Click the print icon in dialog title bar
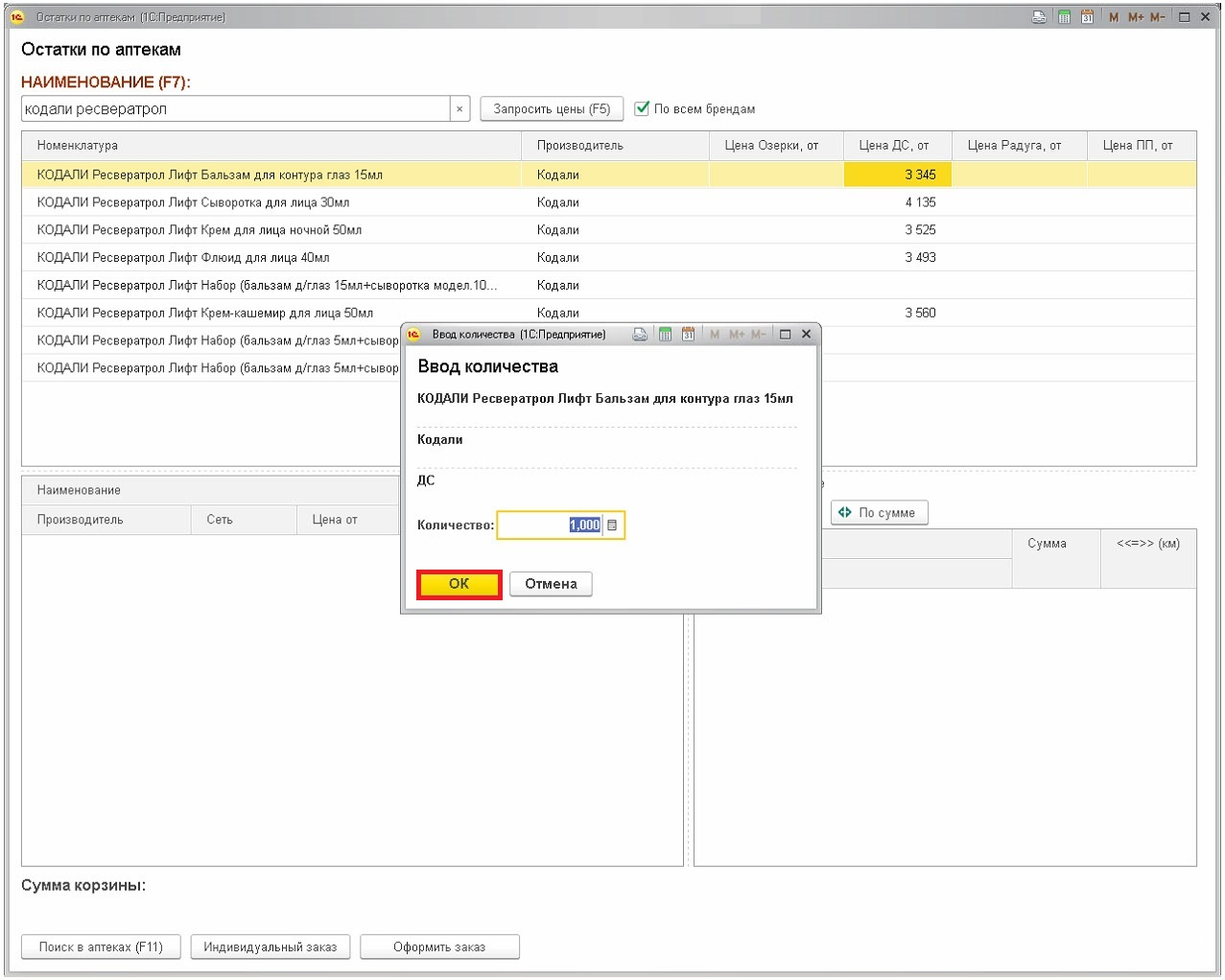The image size is (1225, 980). [640, 335]
